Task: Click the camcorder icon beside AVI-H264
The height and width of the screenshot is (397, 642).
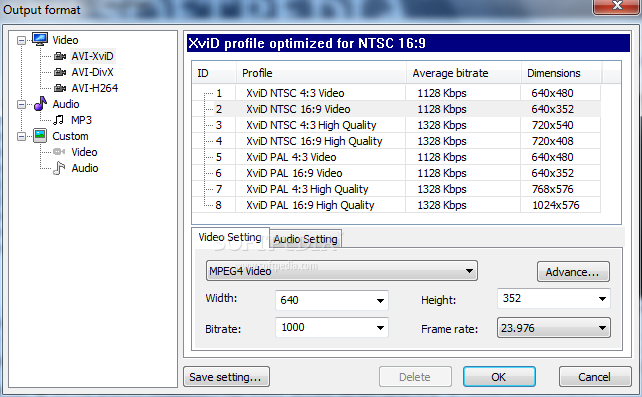Action: pos(60,88)
